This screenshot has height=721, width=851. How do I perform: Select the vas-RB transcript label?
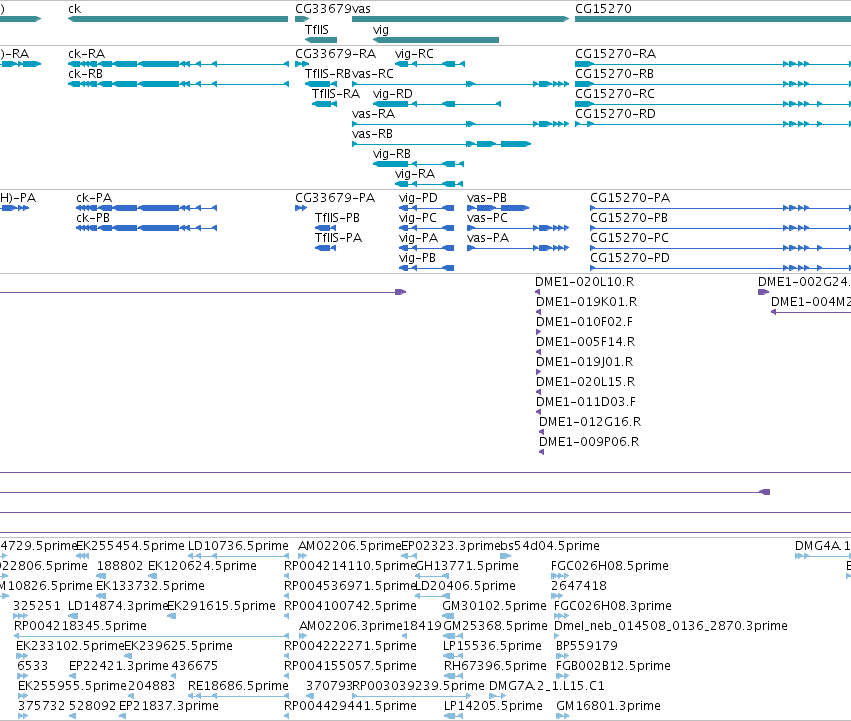click(372, 134)
